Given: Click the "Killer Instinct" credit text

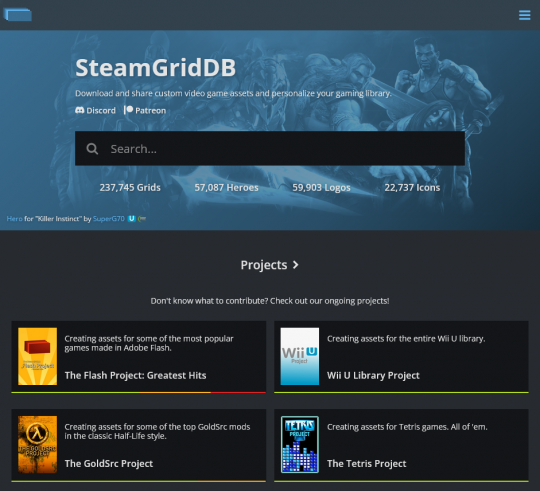Looking at the screenshot, I should click(59, 219).
